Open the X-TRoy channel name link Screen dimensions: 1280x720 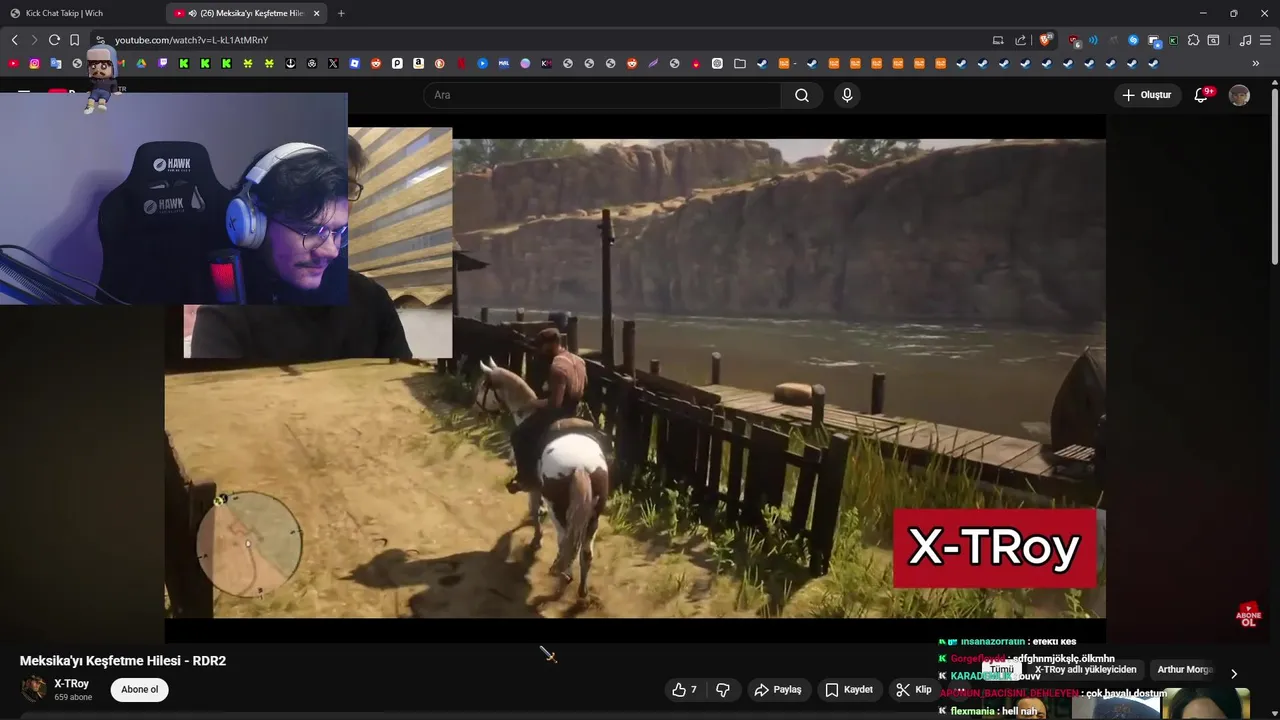pyautogui.click(x=71, y=684)
